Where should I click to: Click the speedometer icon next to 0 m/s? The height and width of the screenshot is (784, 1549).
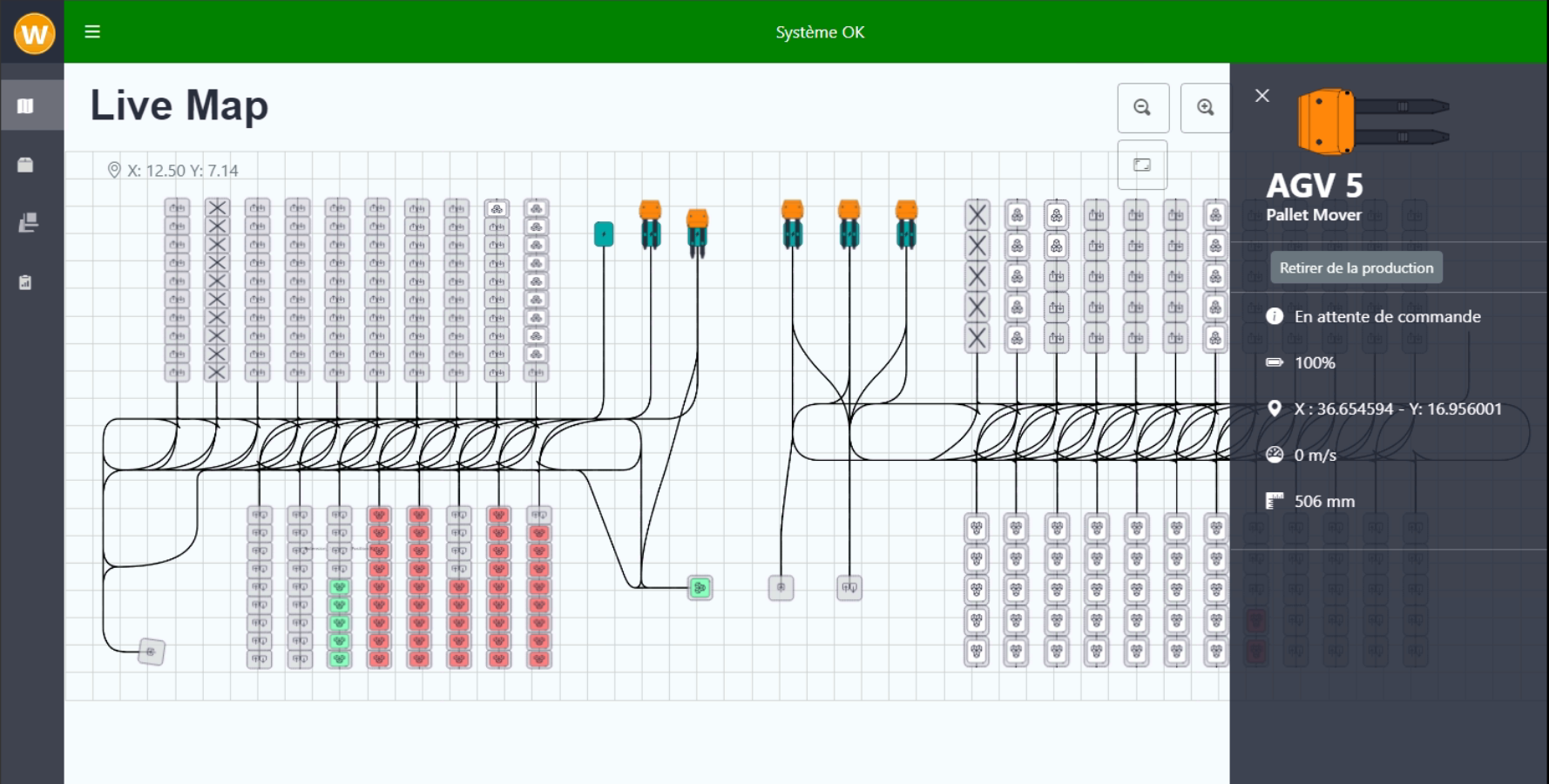pyautogui.click(x=1274, y=454)
